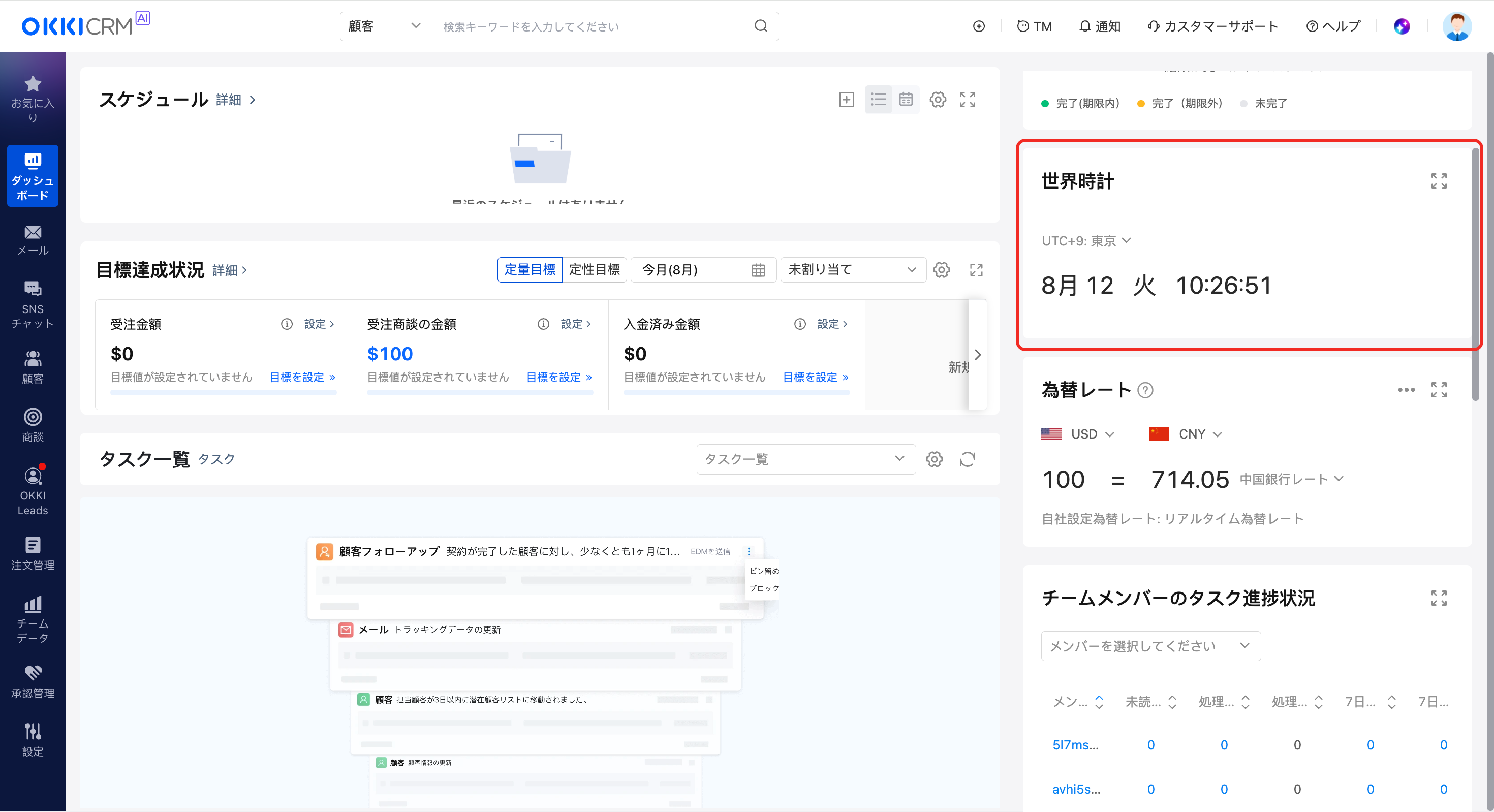
Task: Focus the keyword search field
Action: pyautogui.click(x=592, y=26)
